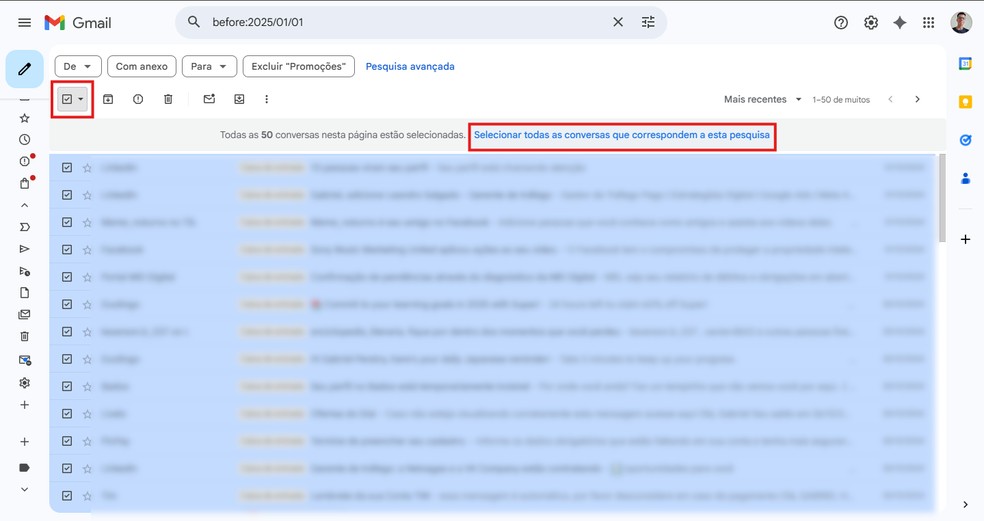Open the Mais recentes sort dropdown

point(762,99)
